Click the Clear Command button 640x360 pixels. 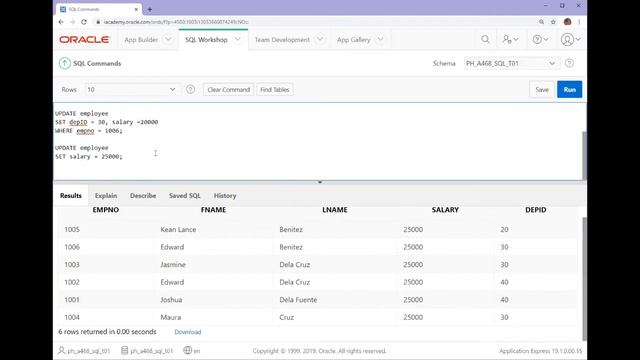pos(229,89)
